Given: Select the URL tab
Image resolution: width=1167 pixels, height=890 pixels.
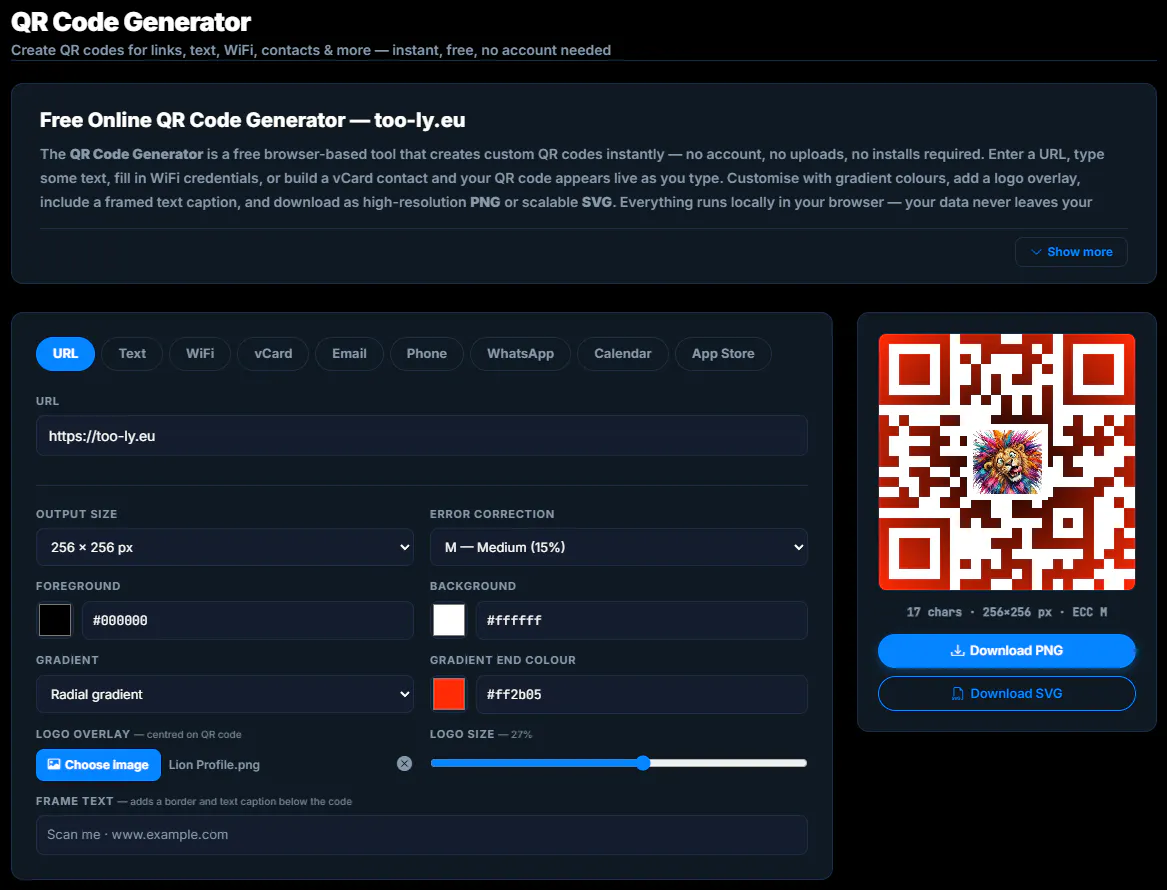Looking at the screenshot, I should point(65,353).
